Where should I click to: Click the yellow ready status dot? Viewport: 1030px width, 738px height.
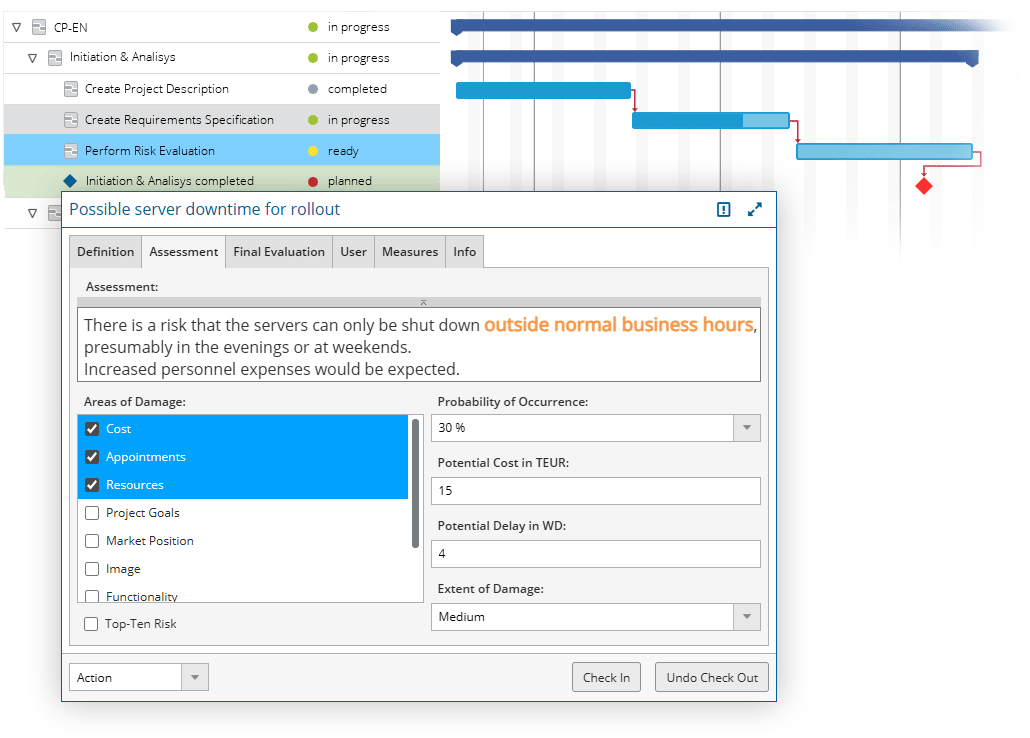coord(313,151)
